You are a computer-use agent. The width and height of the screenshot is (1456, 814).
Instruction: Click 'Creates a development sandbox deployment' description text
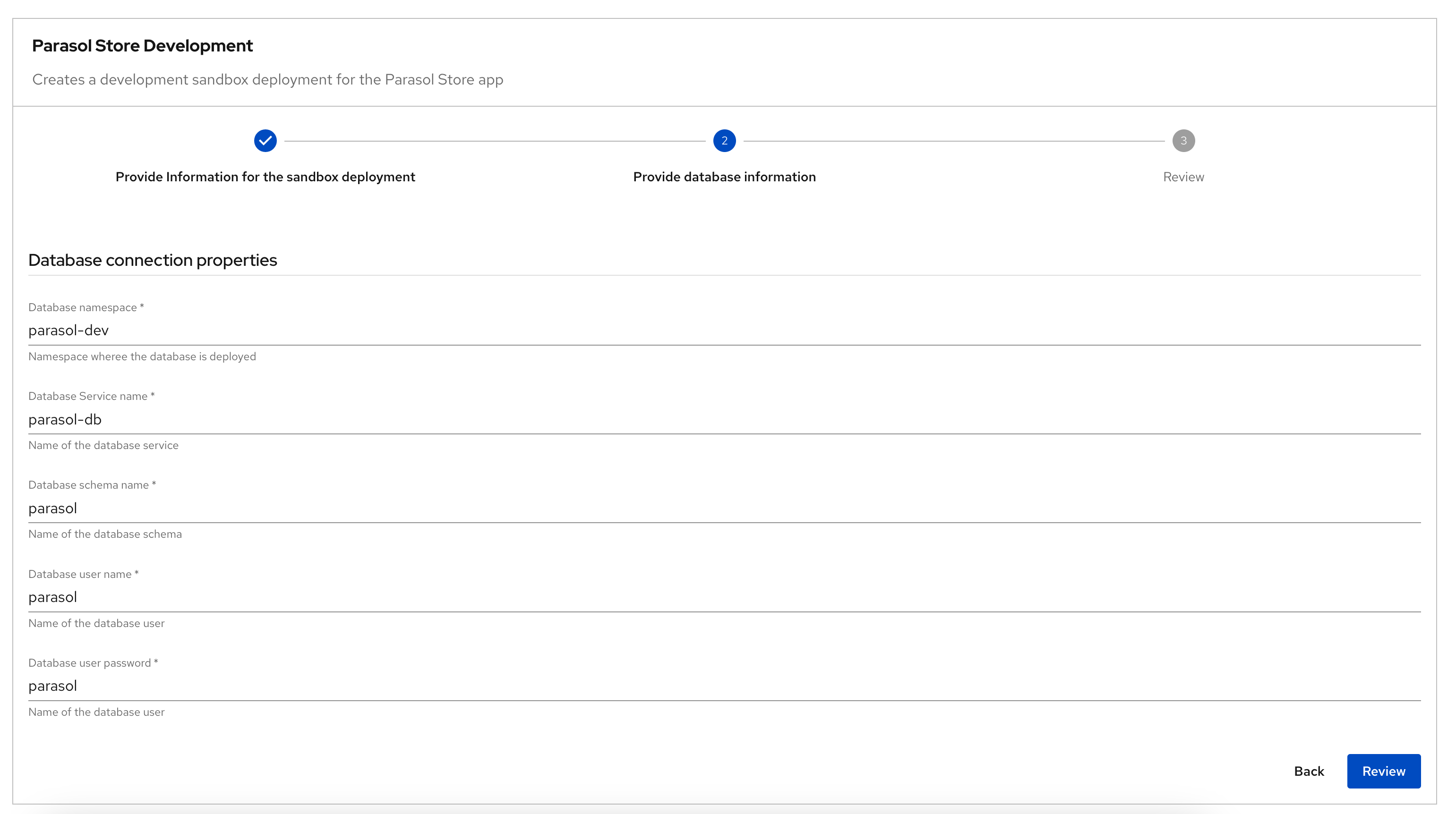[x=267, y=80]
